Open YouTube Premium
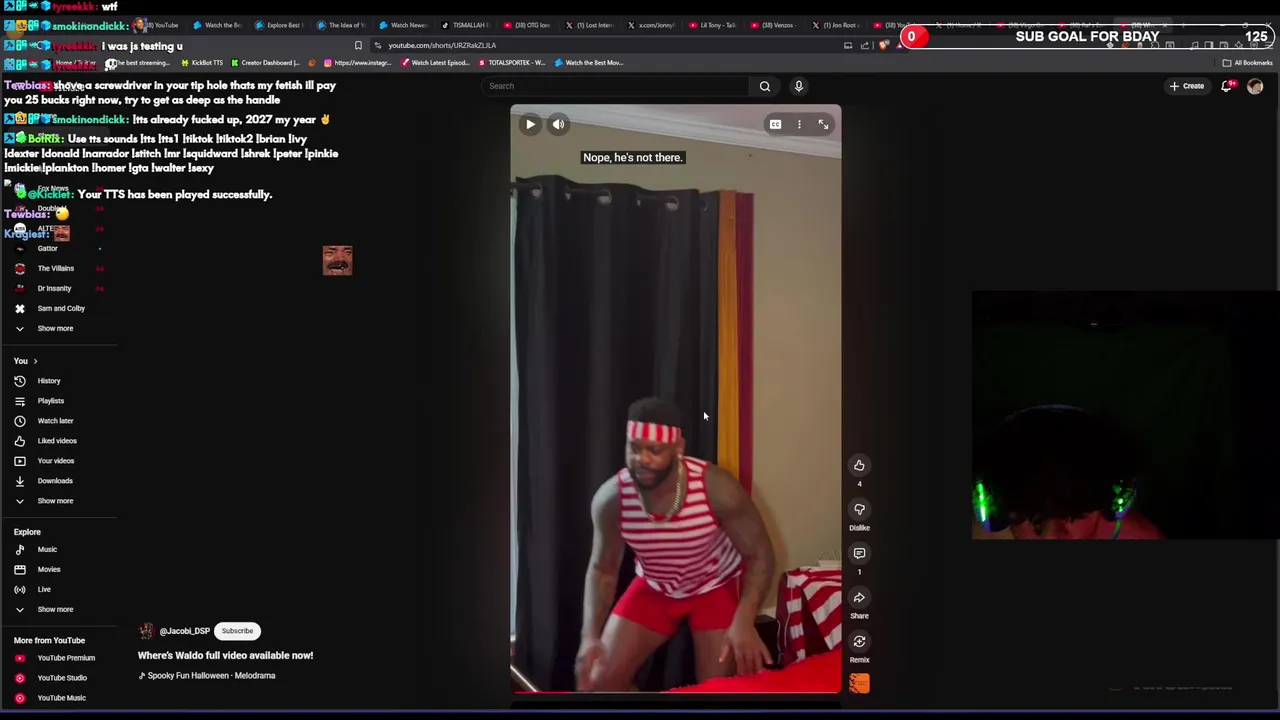Viewport: 1280px width, 720px height. point(65,658)
